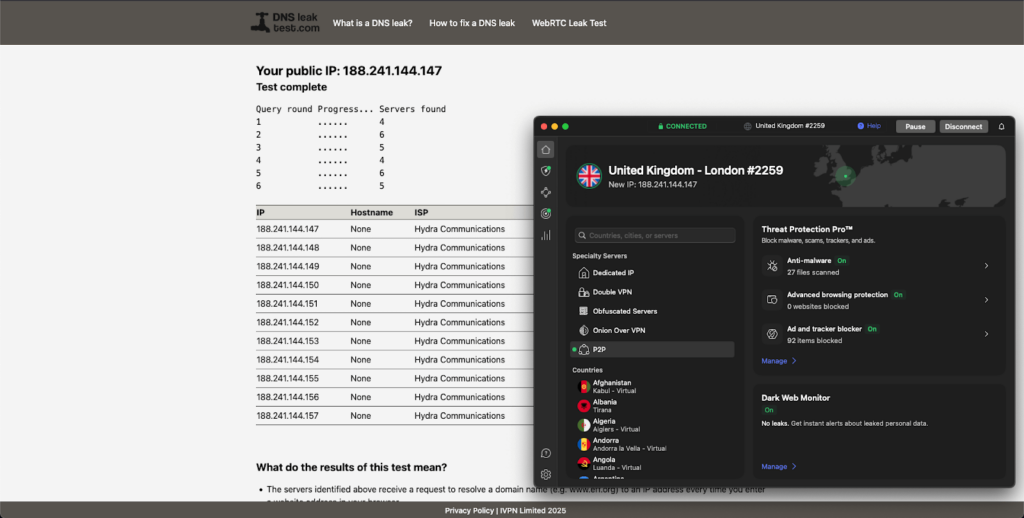Screen dimensions: 1024x518
Task: Open Meshnet icon in NordVPN sidebar
Action: [x=546, y=192]
